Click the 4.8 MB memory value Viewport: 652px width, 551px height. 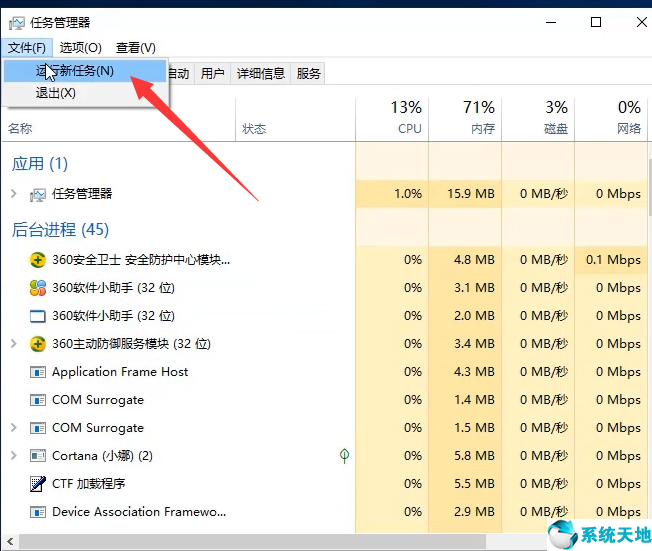coord(474,260)
